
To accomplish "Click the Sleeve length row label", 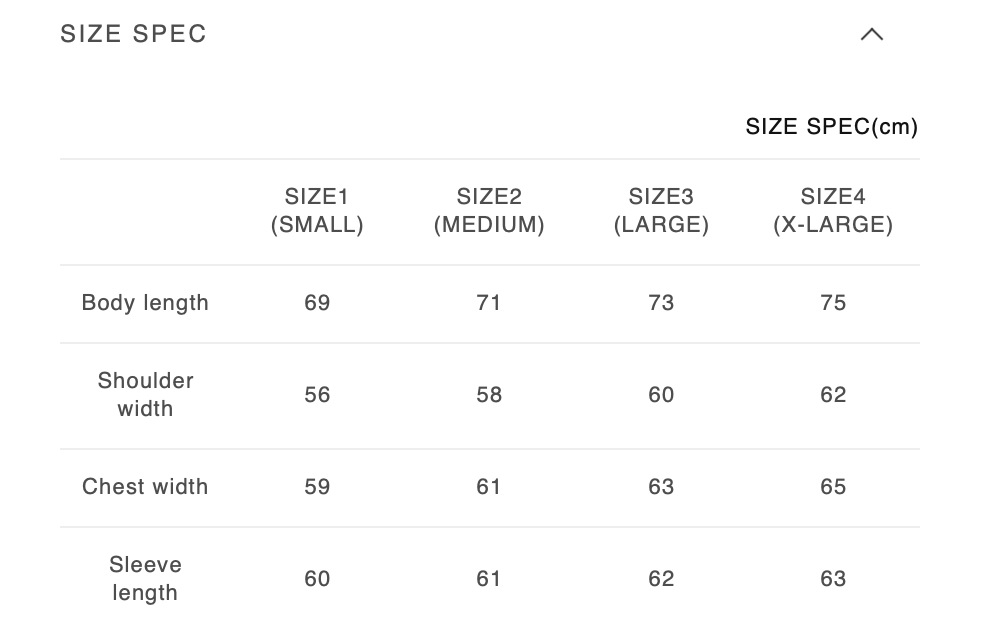I will tap(145, 579).
